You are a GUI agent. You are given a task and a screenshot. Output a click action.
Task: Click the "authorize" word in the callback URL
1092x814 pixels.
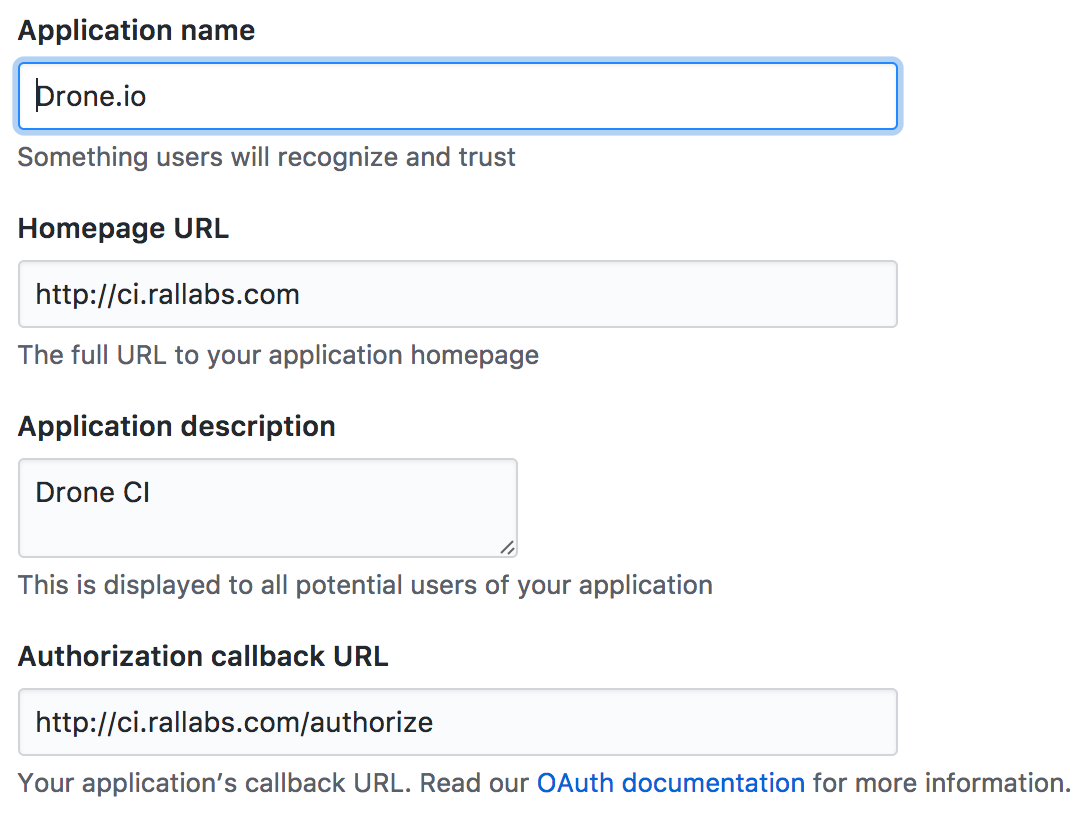click(375, 722)
